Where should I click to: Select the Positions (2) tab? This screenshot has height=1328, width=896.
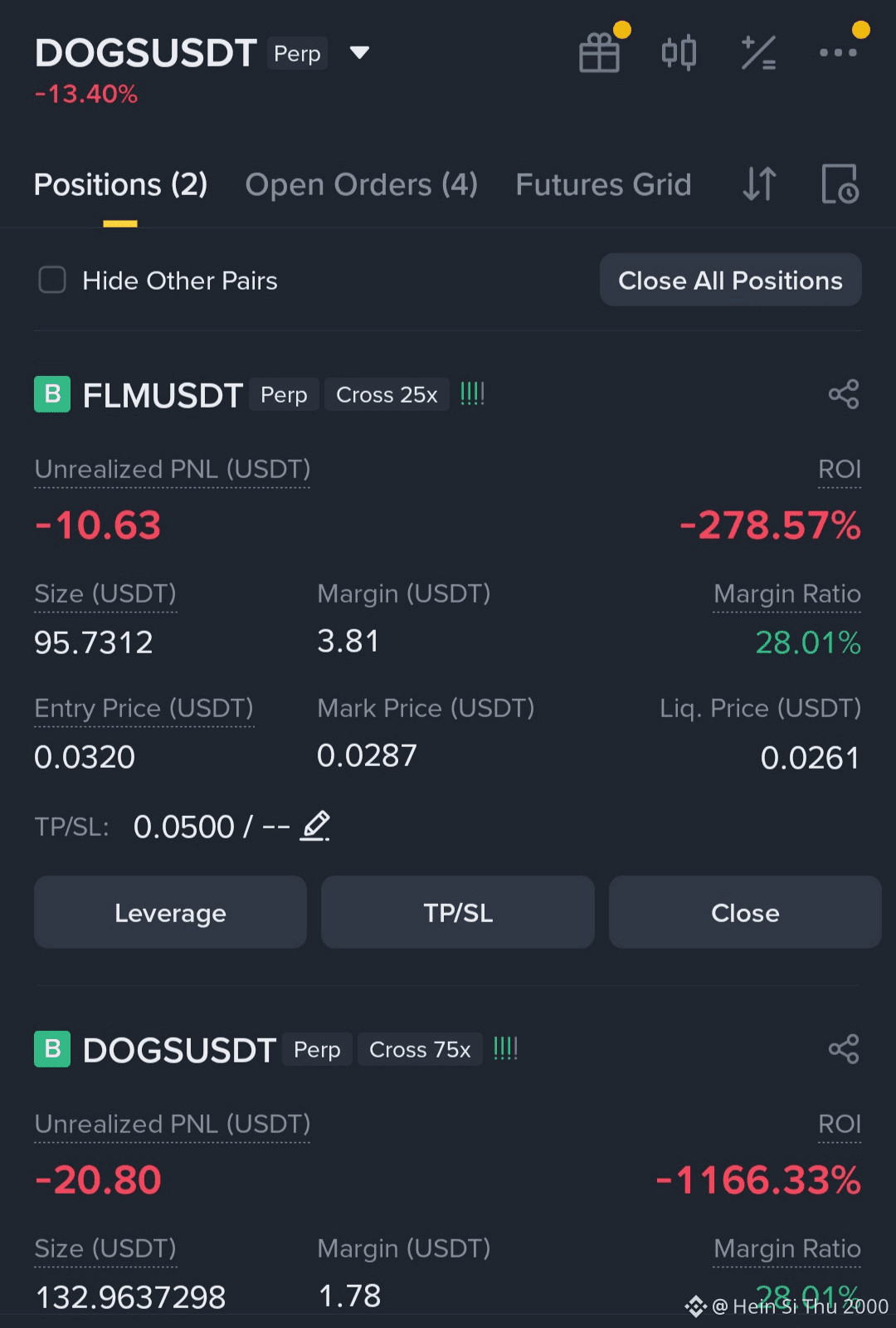click(121, 184)
